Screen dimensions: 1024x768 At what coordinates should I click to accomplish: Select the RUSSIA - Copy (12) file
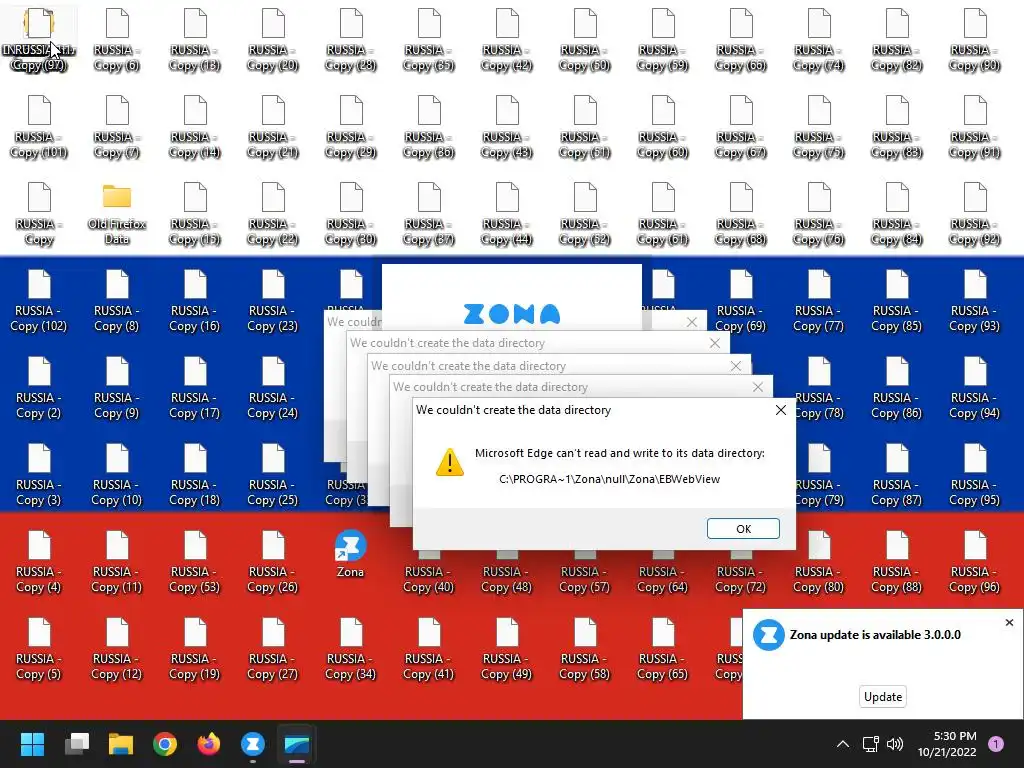click(117, 648)
